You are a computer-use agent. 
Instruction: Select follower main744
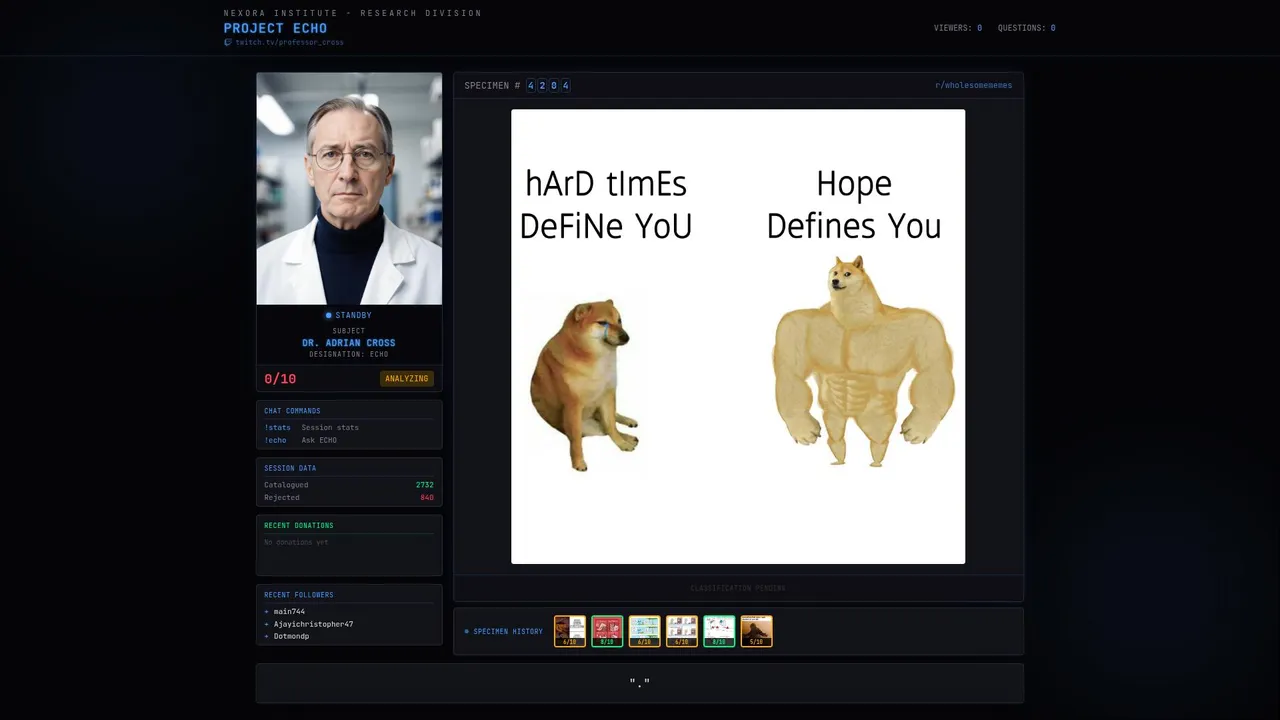pos(289,611)
